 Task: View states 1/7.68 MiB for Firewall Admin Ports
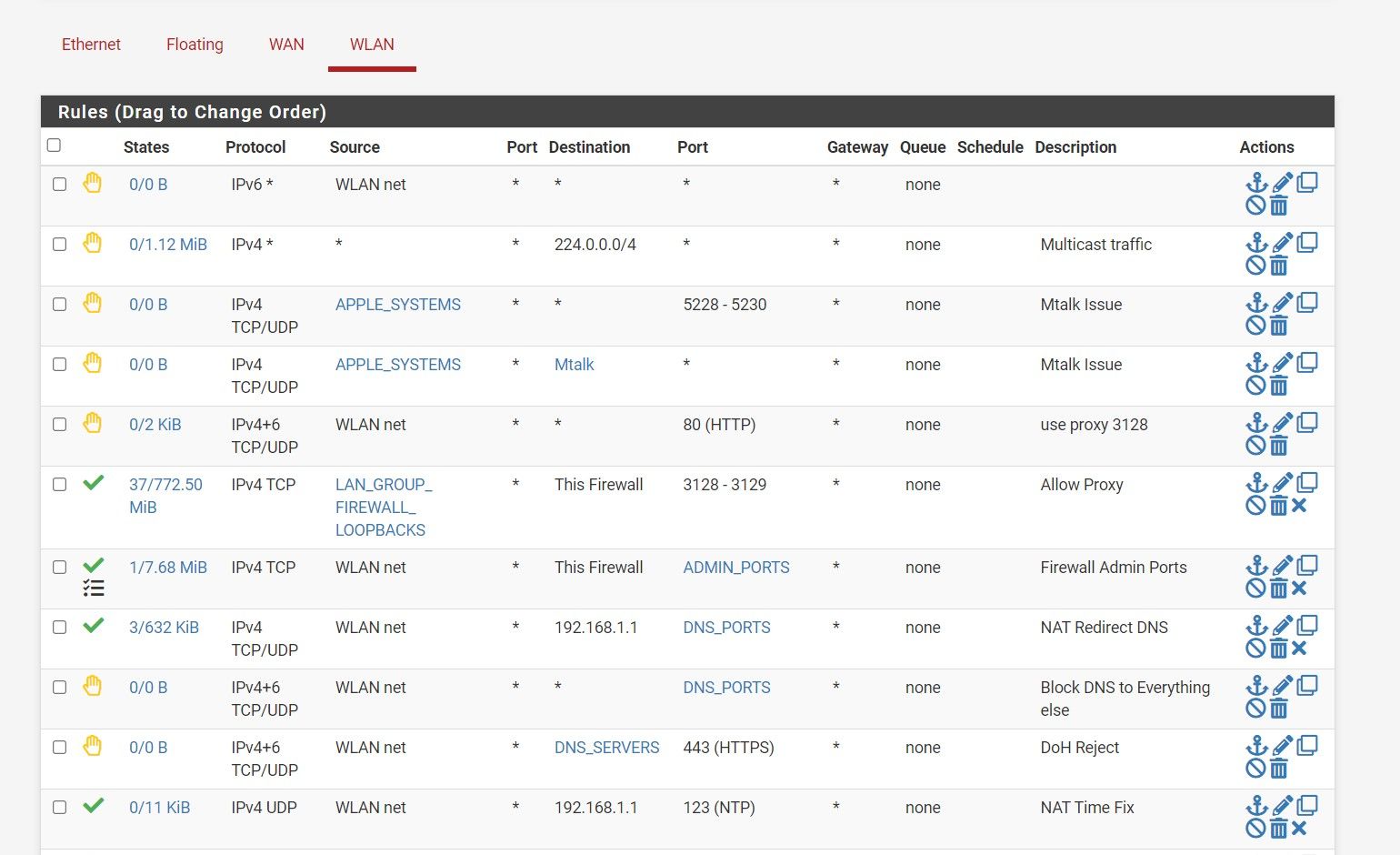click(168, 568)
